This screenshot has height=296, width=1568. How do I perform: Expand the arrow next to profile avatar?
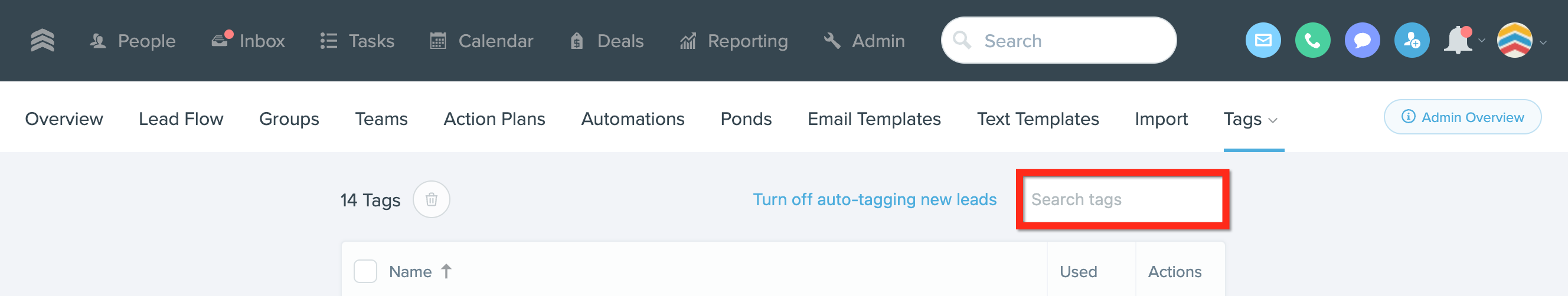1543,42
